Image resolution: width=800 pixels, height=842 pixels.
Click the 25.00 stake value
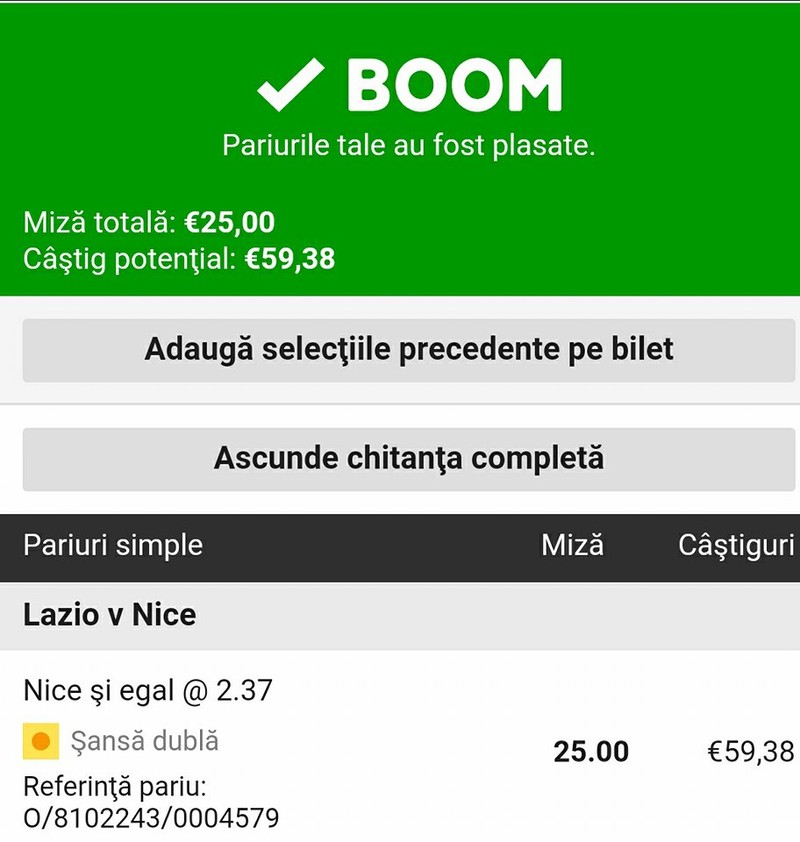[x=591, y=752]
